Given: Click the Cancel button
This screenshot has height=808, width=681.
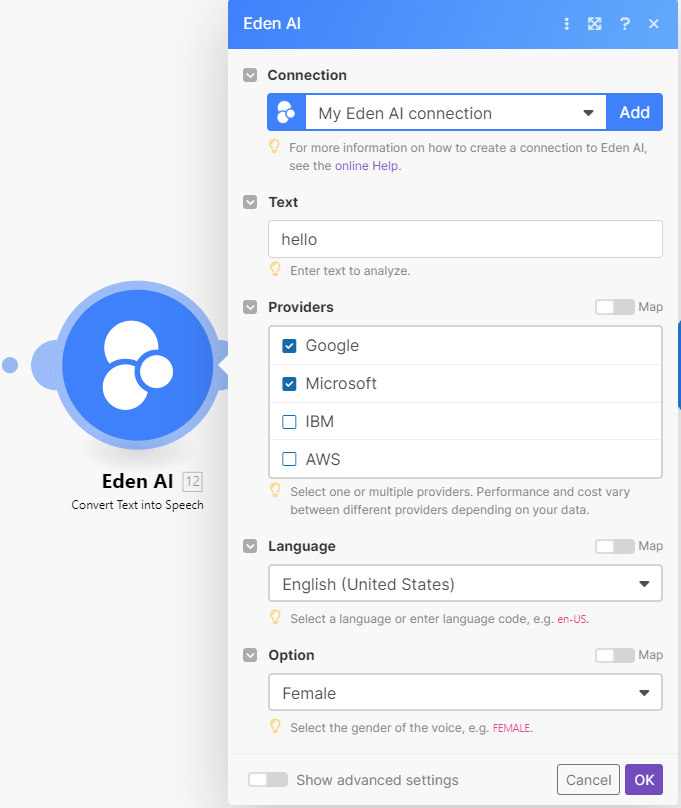Looking at the screenshot, I should [x=588, y=780].
